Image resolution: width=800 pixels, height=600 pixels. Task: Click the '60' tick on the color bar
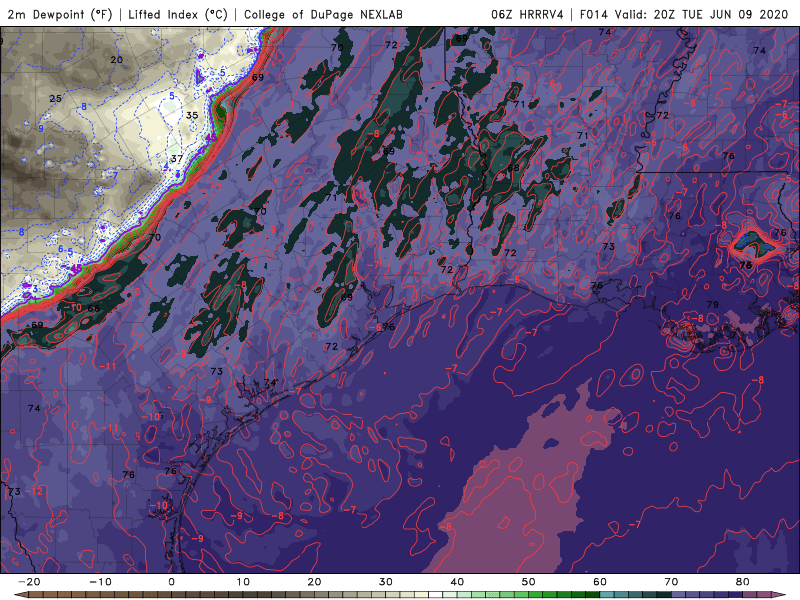pos(600,582)
